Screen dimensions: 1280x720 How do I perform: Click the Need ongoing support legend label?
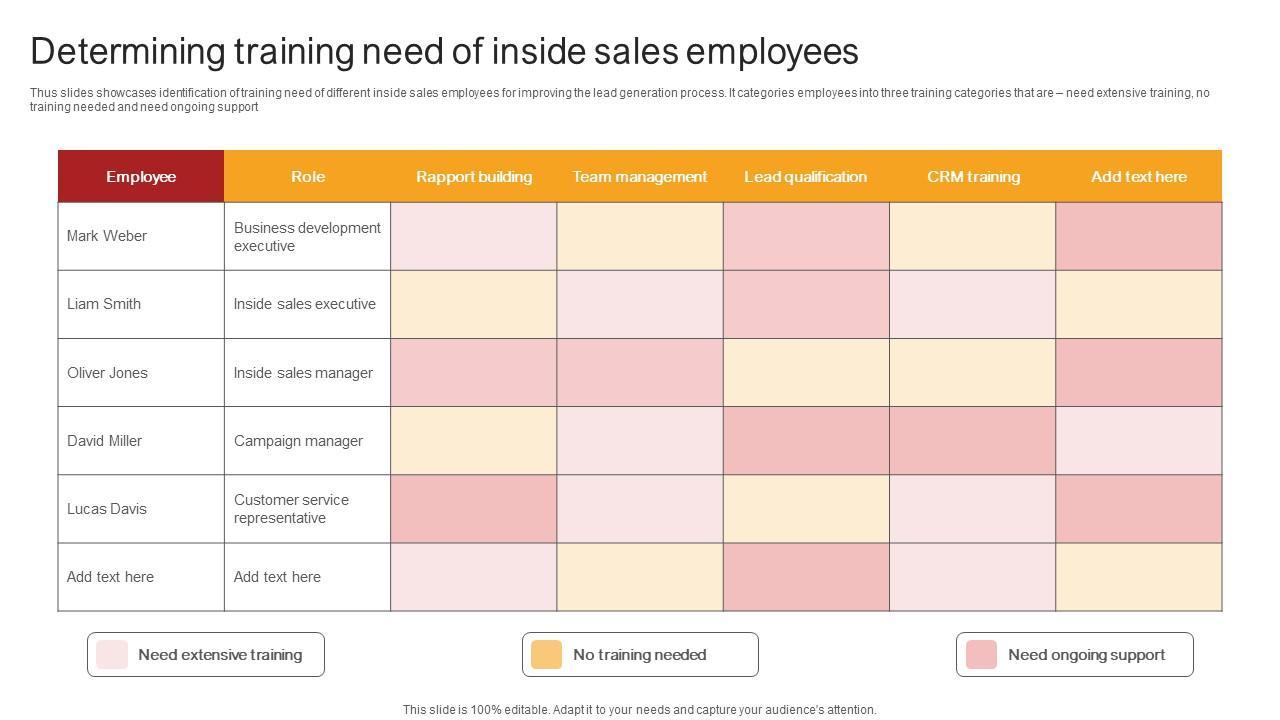click(x=1086, y=655)
